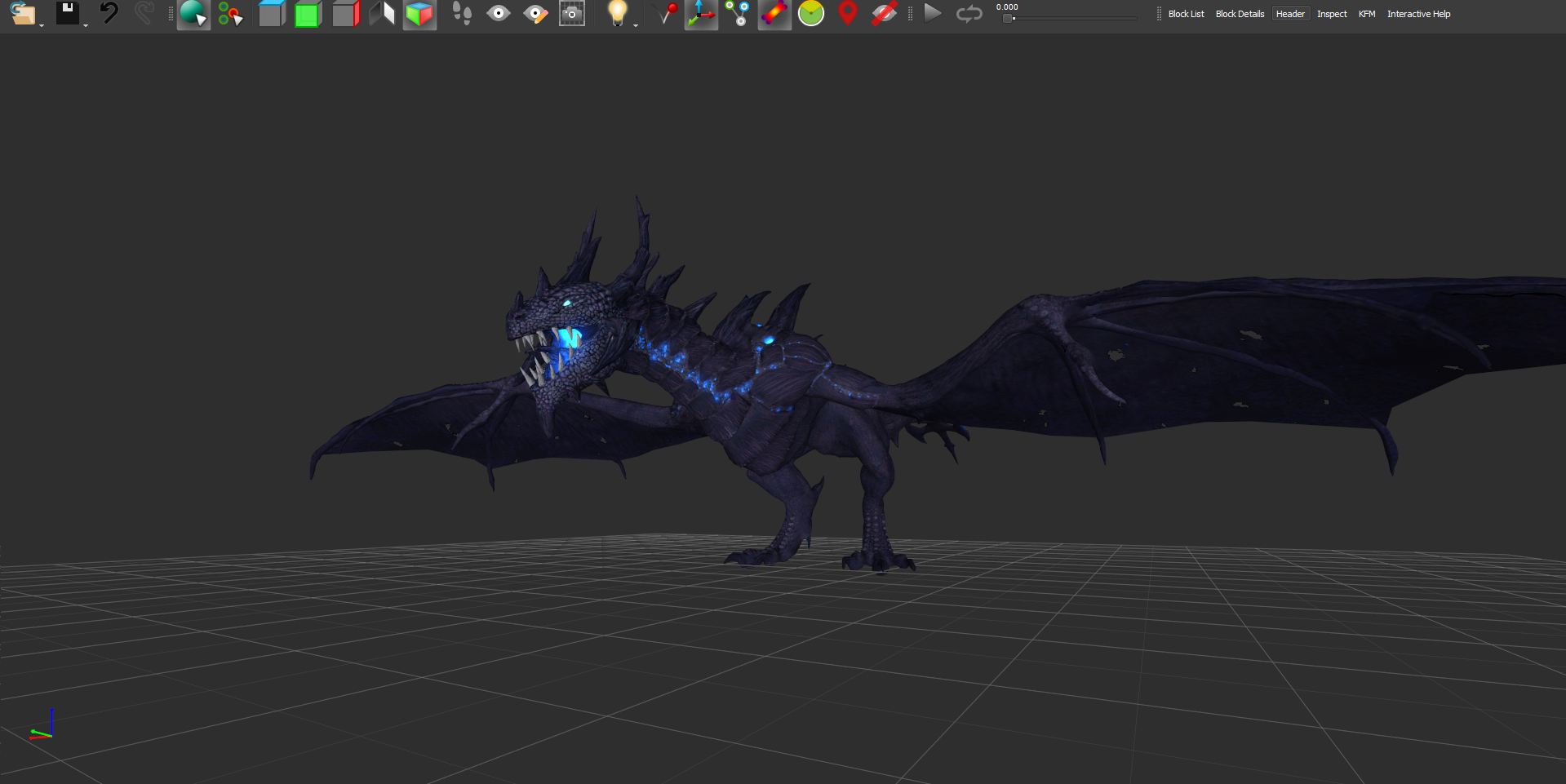The height and width of the screenshot is (784, 1566).
Task: Choose the Select Vertices tool
Action: [x=230, y=14]
